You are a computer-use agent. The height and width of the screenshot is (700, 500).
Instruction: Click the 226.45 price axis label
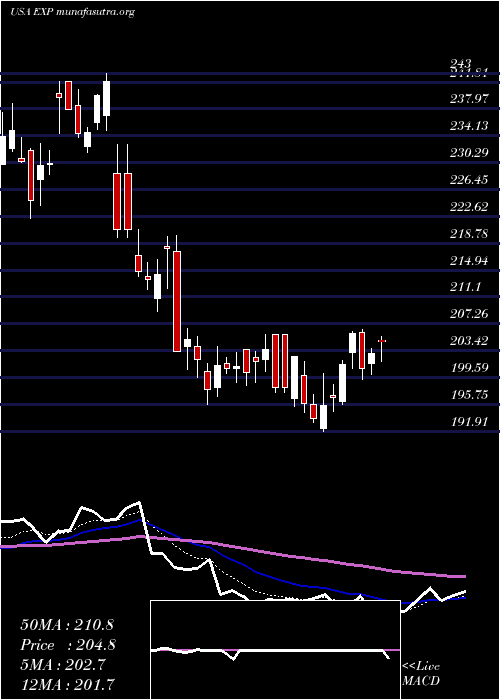tap(469, 180)
